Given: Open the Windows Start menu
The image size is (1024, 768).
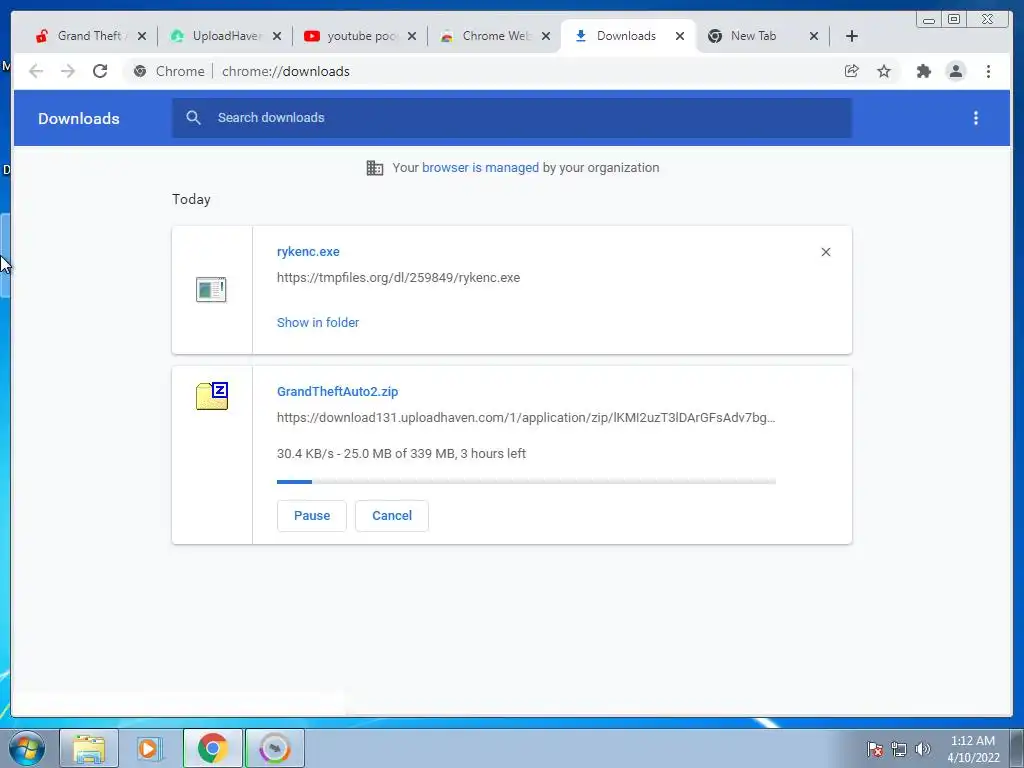Looking at the screenshot, I should [x=27, y=748].
